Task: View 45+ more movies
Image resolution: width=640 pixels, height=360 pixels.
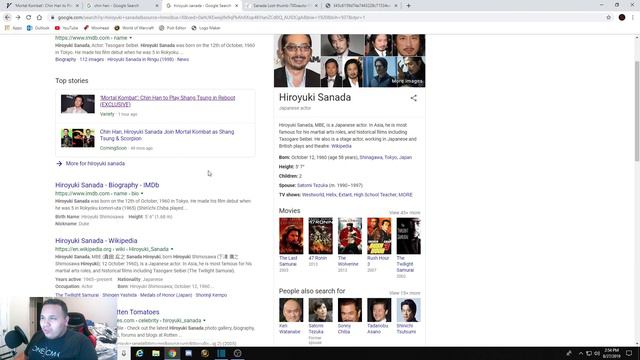Action: 404,213
